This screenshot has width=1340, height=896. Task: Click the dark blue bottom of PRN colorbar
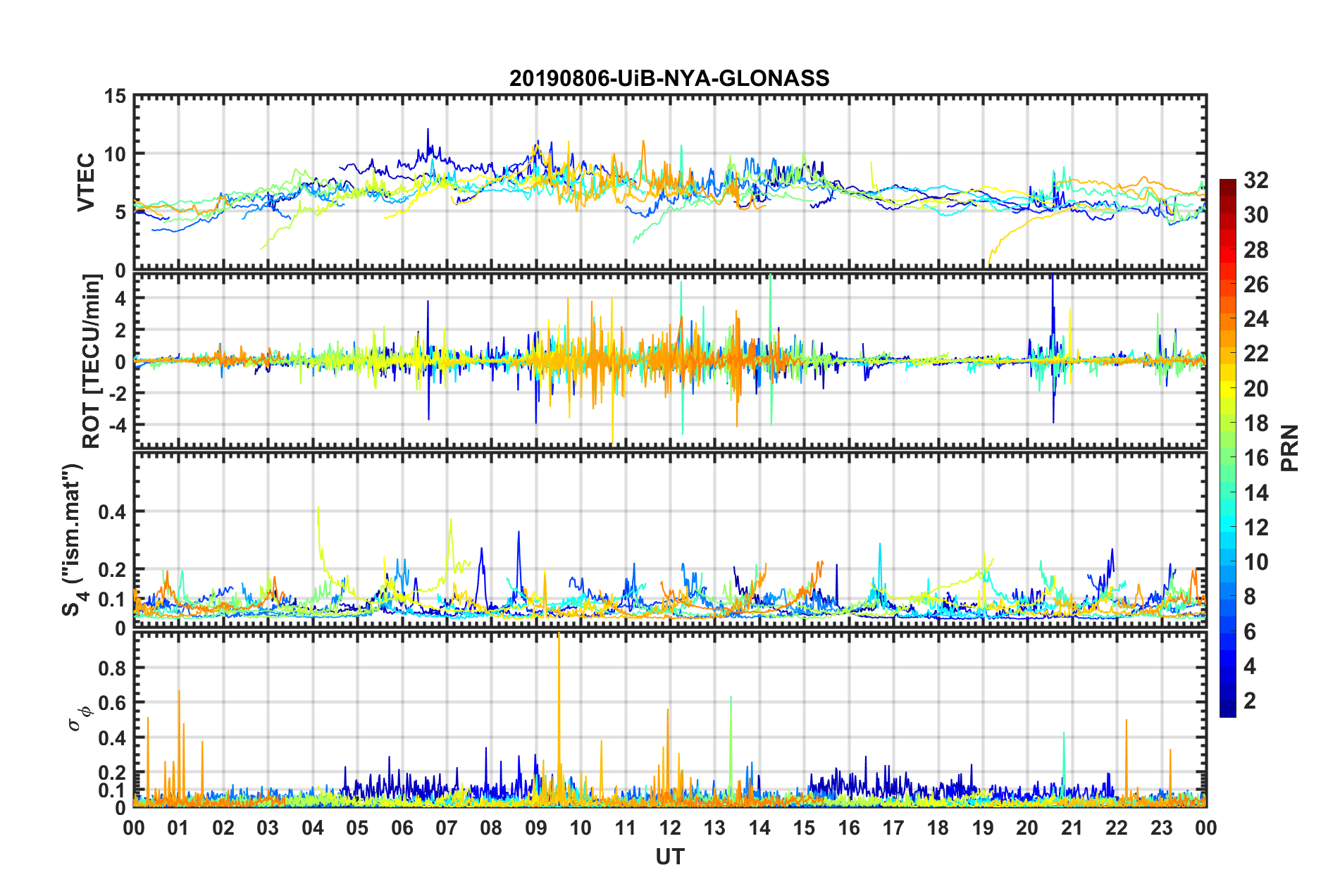[1228, 710]
